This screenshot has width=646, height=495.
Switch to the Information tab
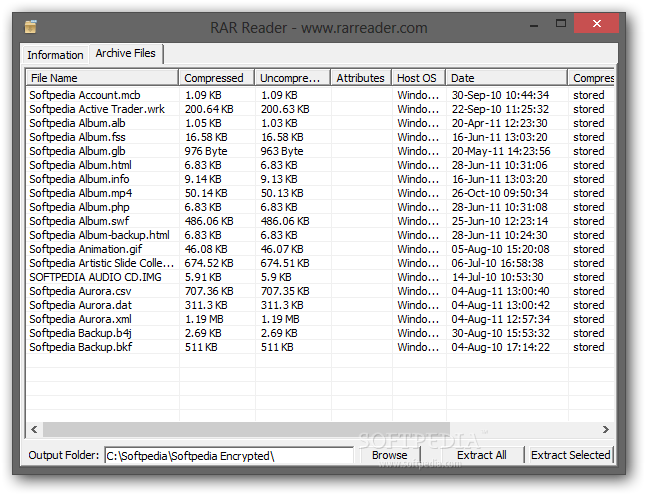55,55
